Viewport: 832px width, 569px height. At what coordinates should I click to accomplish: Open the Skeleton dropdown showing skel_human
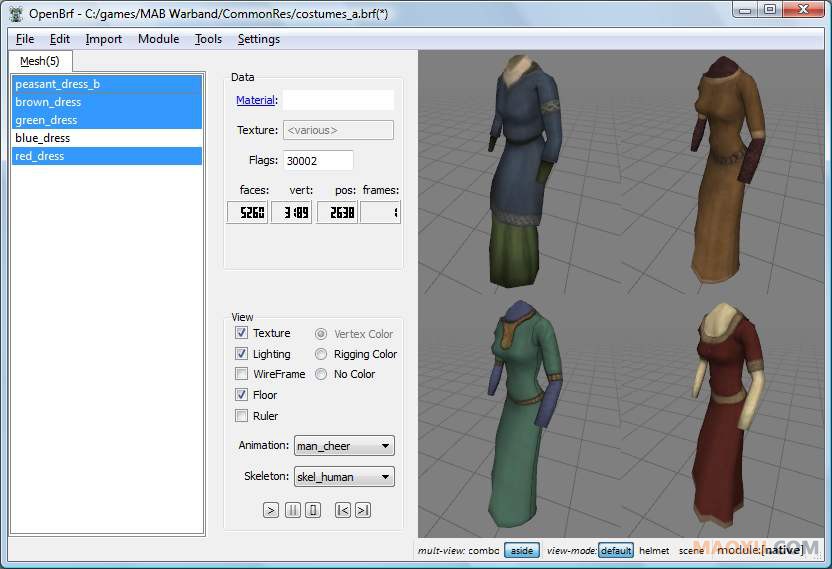pyautogui.click(x=344, y=477)
